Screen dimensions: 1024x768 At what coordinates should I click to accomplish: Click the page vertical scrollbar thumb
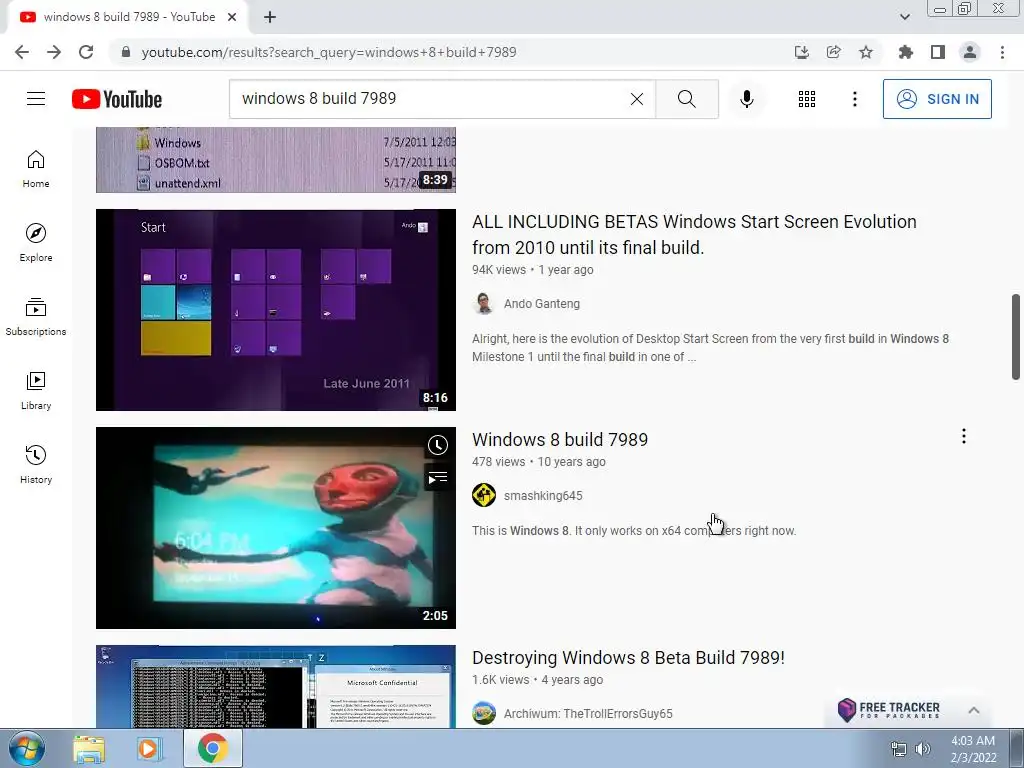pos(1016,336)
